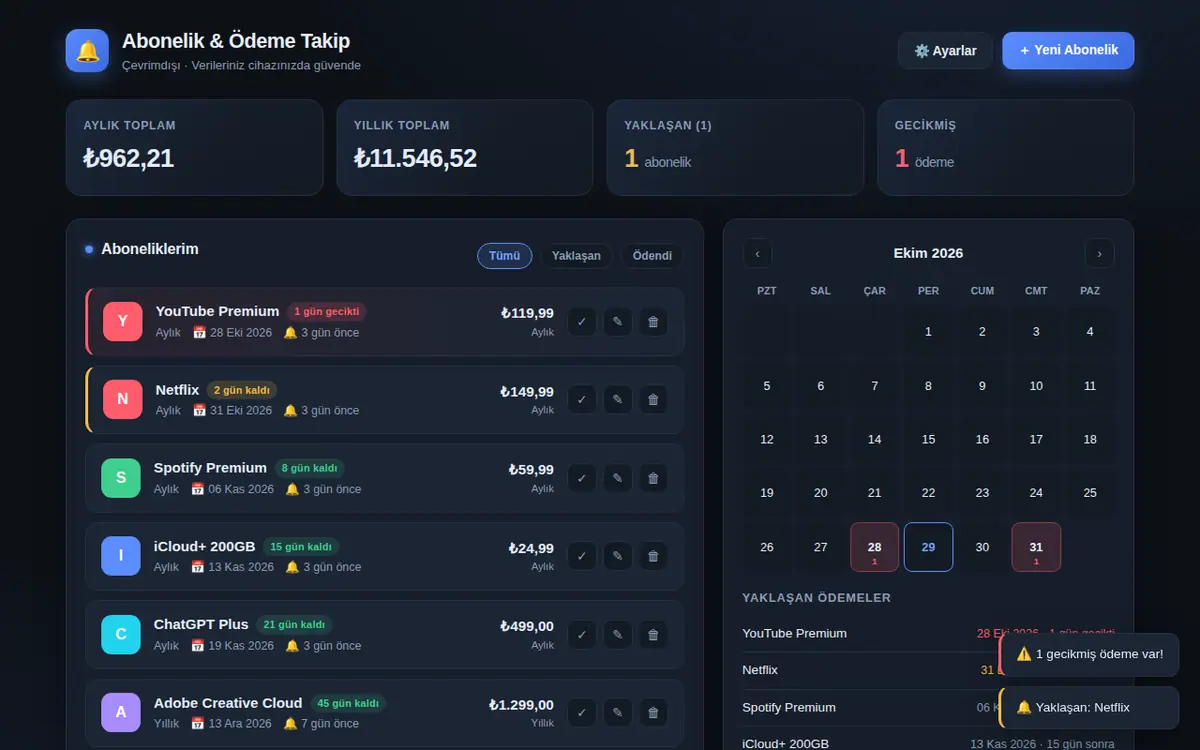Click the Yaklaşan (1) summary card

tap(736, 147)
